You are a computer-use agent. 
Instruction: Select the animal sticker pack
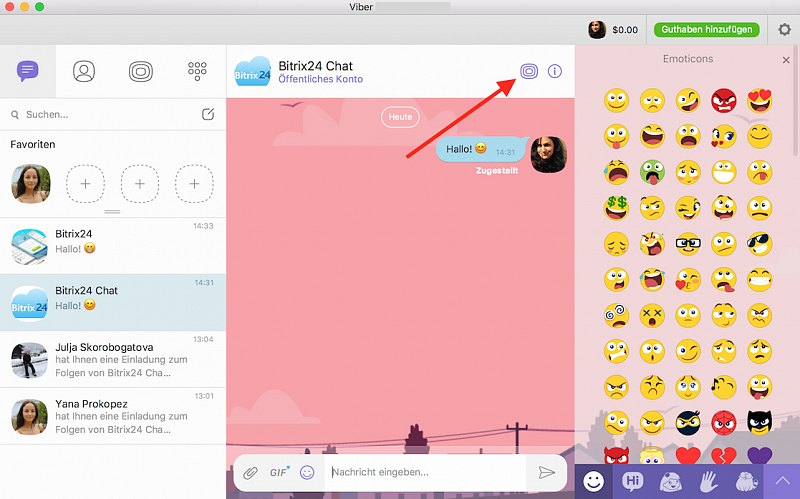746,481
